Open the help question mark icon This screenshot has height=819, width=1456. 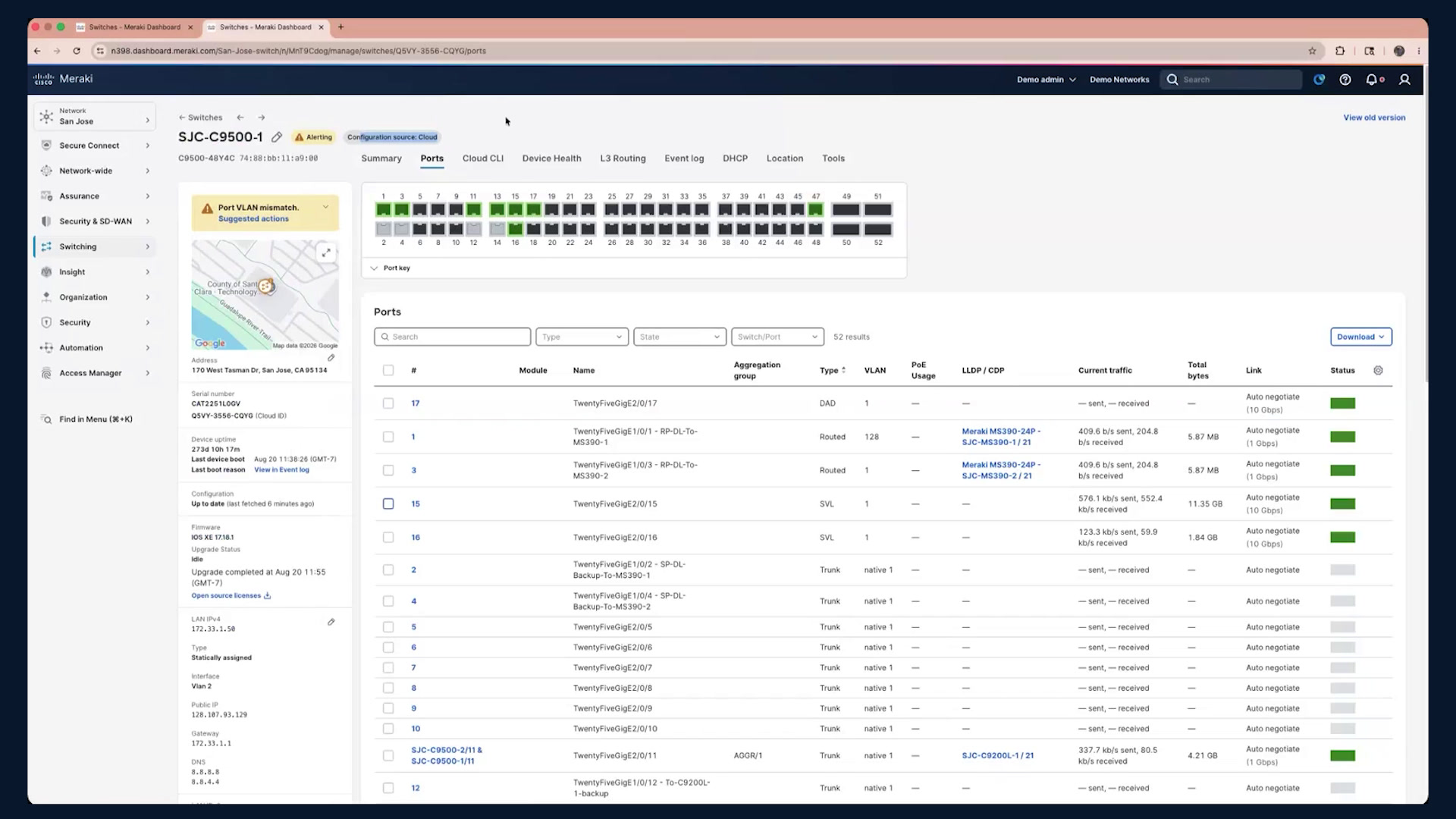click(1345, 80)
